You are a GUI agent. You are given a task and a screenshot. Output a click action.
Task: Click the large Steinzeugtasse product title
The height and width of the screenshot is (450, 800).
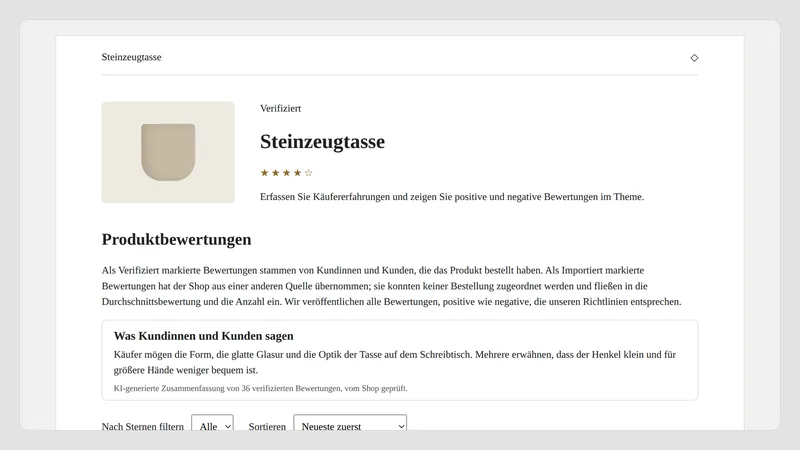coord(322,141)
